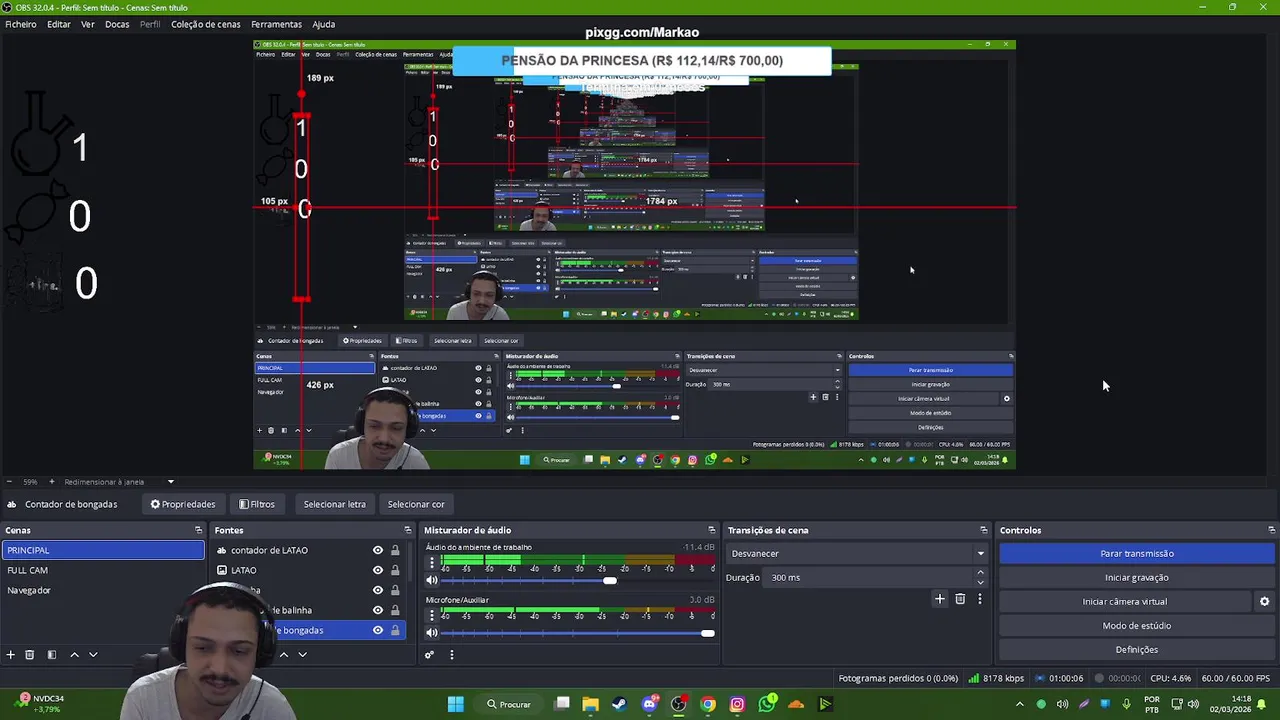Click Iniciar câmera virtual button
This screenshot has height=720, width=1280.
[1125, 601]
